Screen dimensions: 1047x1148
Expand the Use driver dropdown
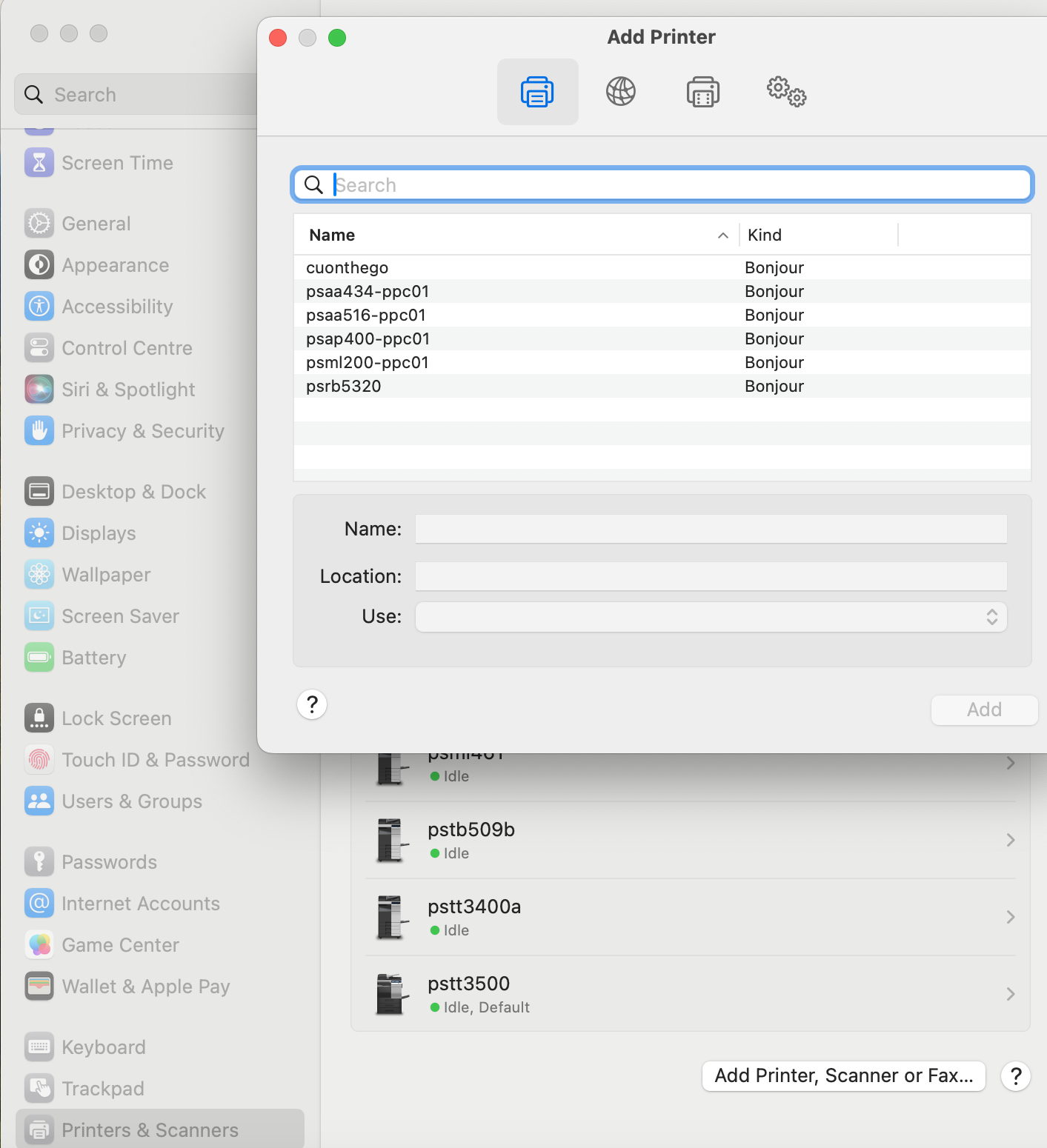point(711,617)
